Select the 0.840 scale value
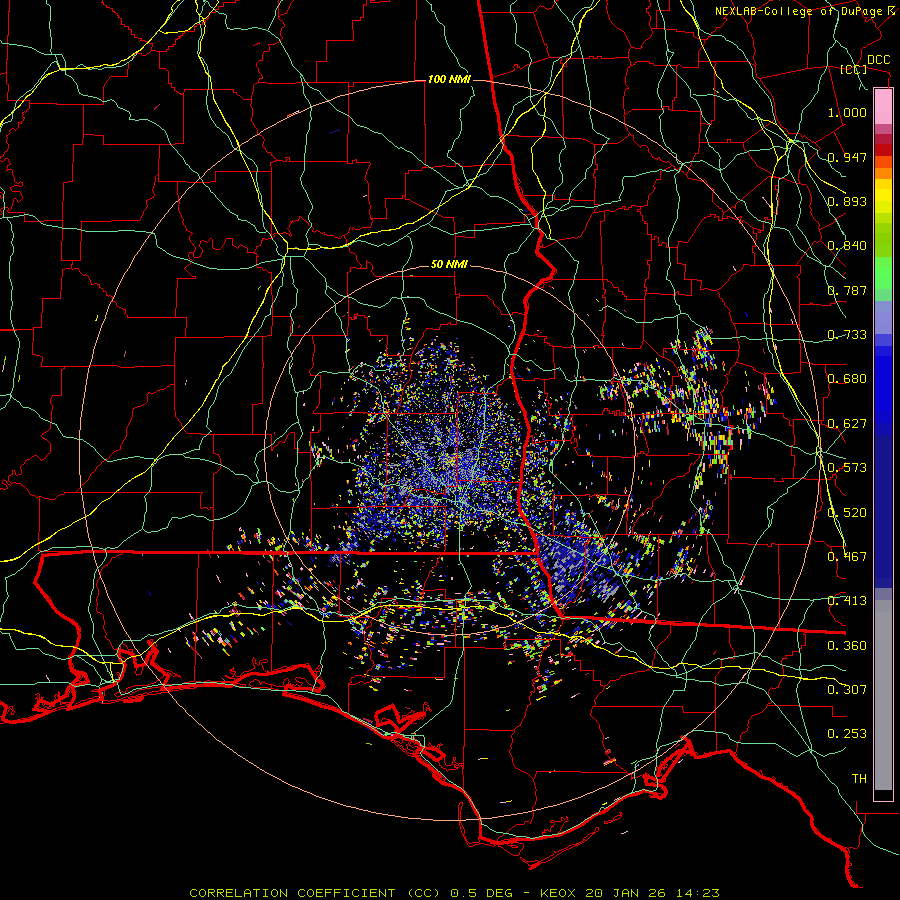This screenshot has width=900, height=900. click(847, 246)
